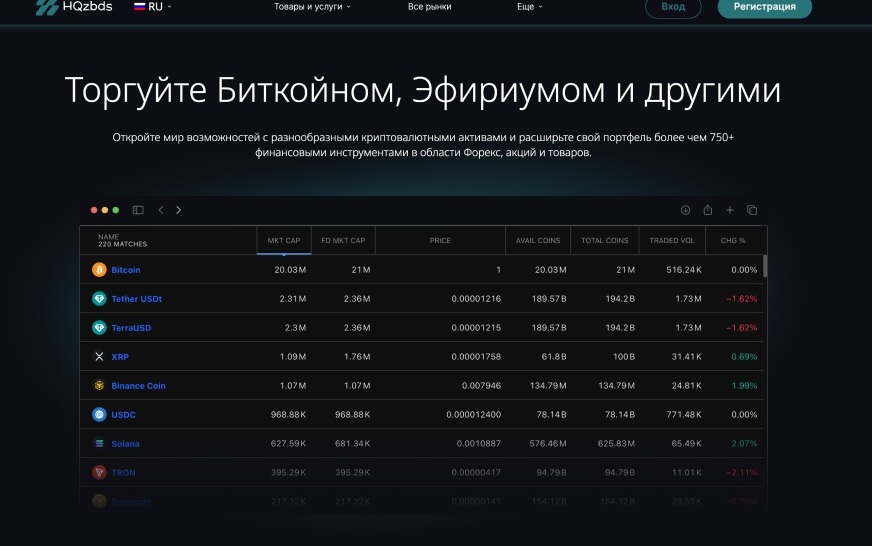Viewport: 872px width, 546px height.
Task: Sort by TOTAL COINS column
Action: pyautogui.click(x=605, y=240)
